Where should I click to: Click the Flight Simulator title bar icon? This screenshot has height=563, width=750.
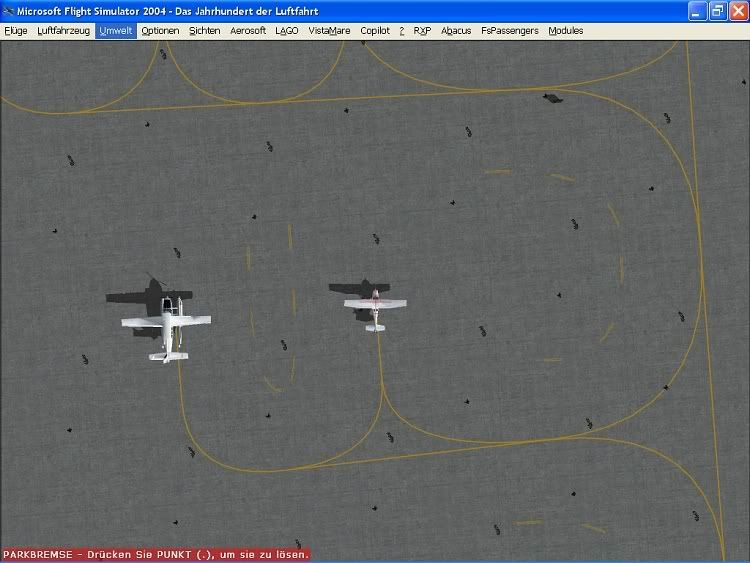click(x=8, y=11)
